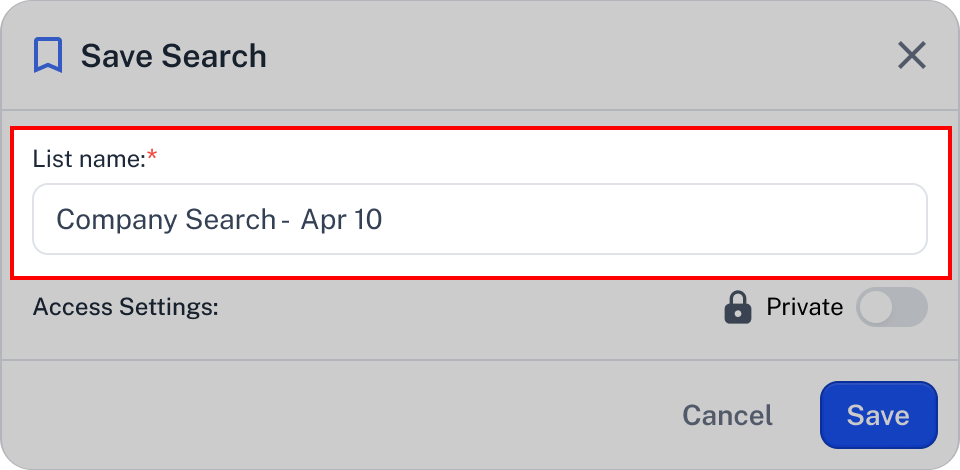Click the Private label text

pyautogui.click(x=804, y=307)
